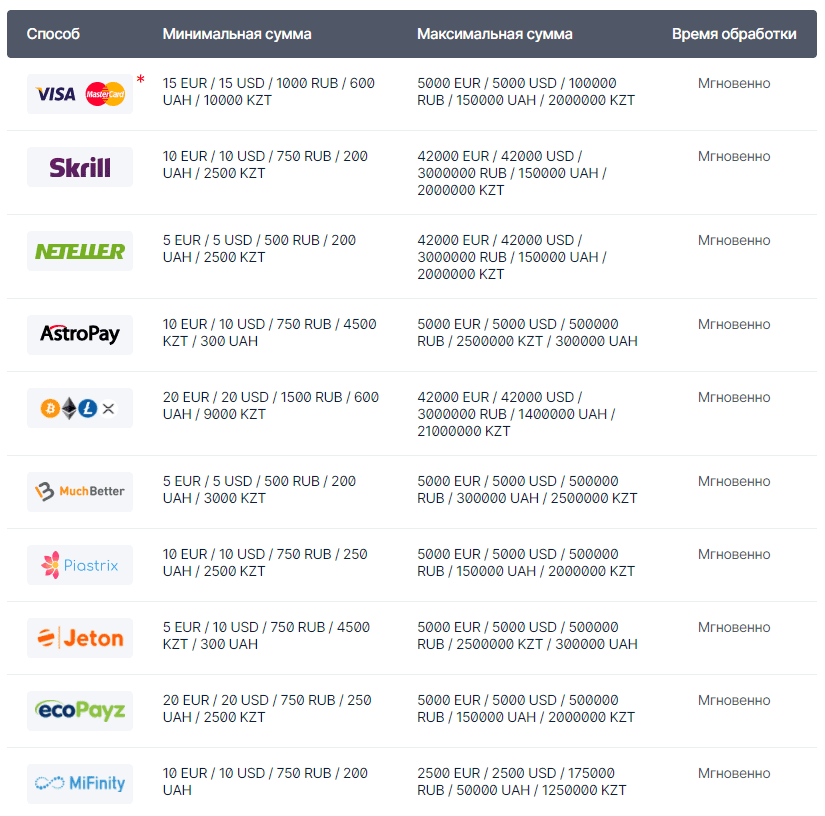Select the cryptocurrency coins logo
Screen dimensions: 825x816
tap(80, 408)
